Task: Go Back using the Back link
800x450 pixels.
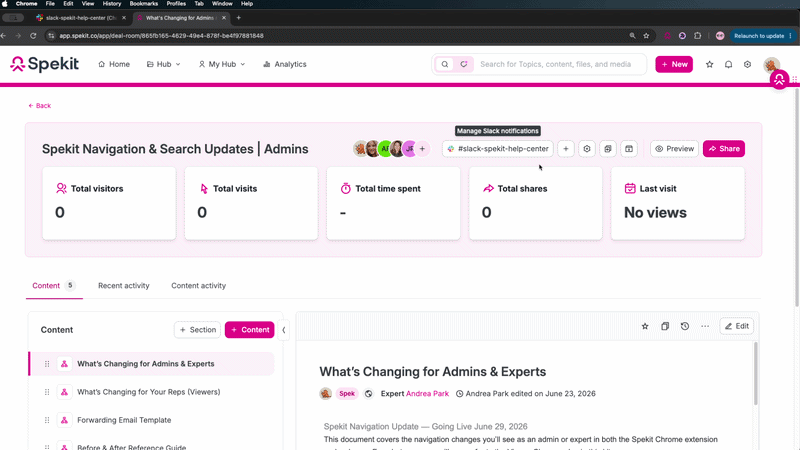Action: click(39, 106)
